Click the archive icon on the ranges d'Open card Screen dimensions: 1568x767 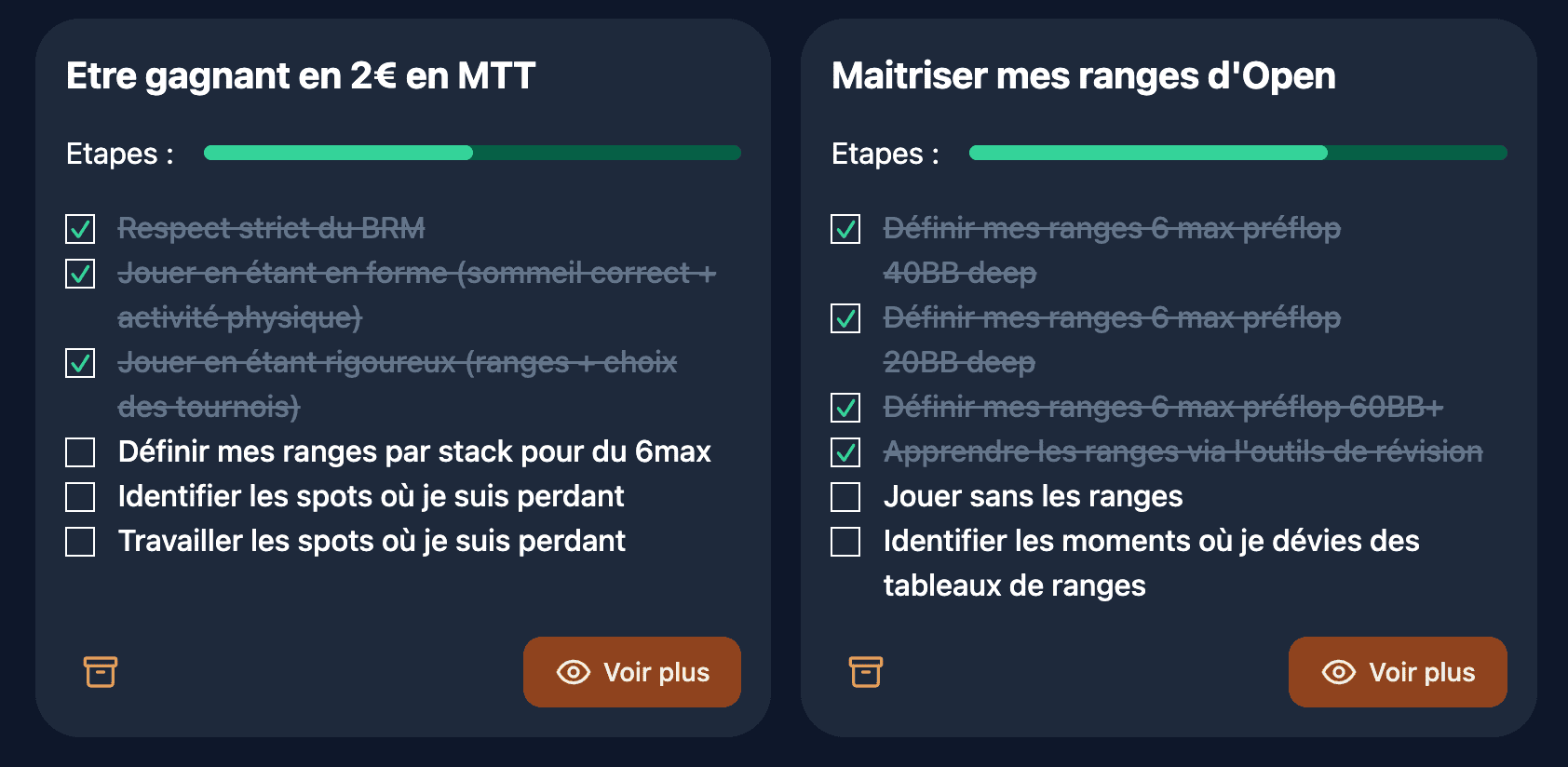(865, 671)
